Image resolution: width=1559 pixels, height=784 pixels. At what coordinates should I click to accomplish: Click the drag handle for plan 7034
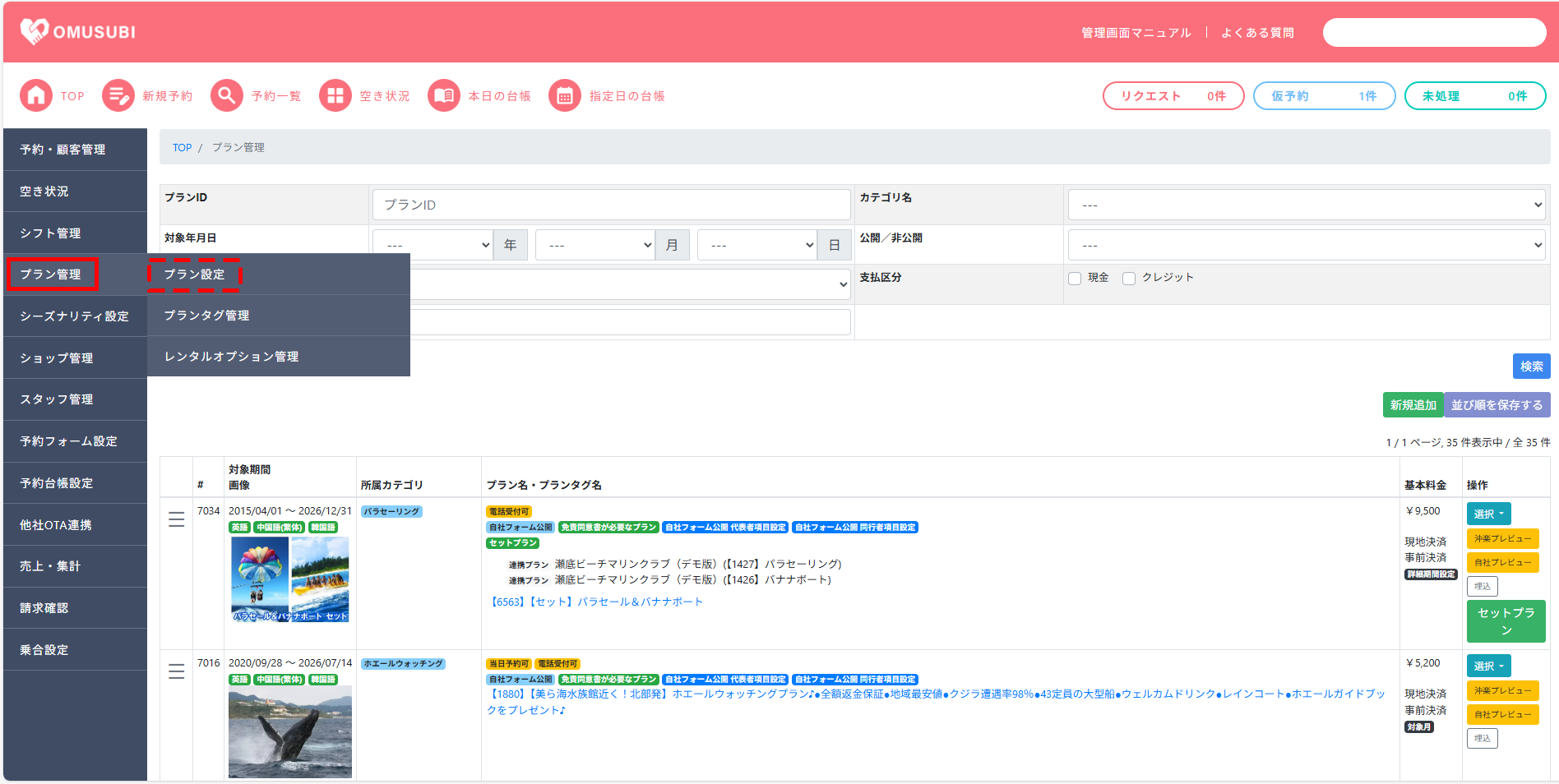(x=176, y=519)
